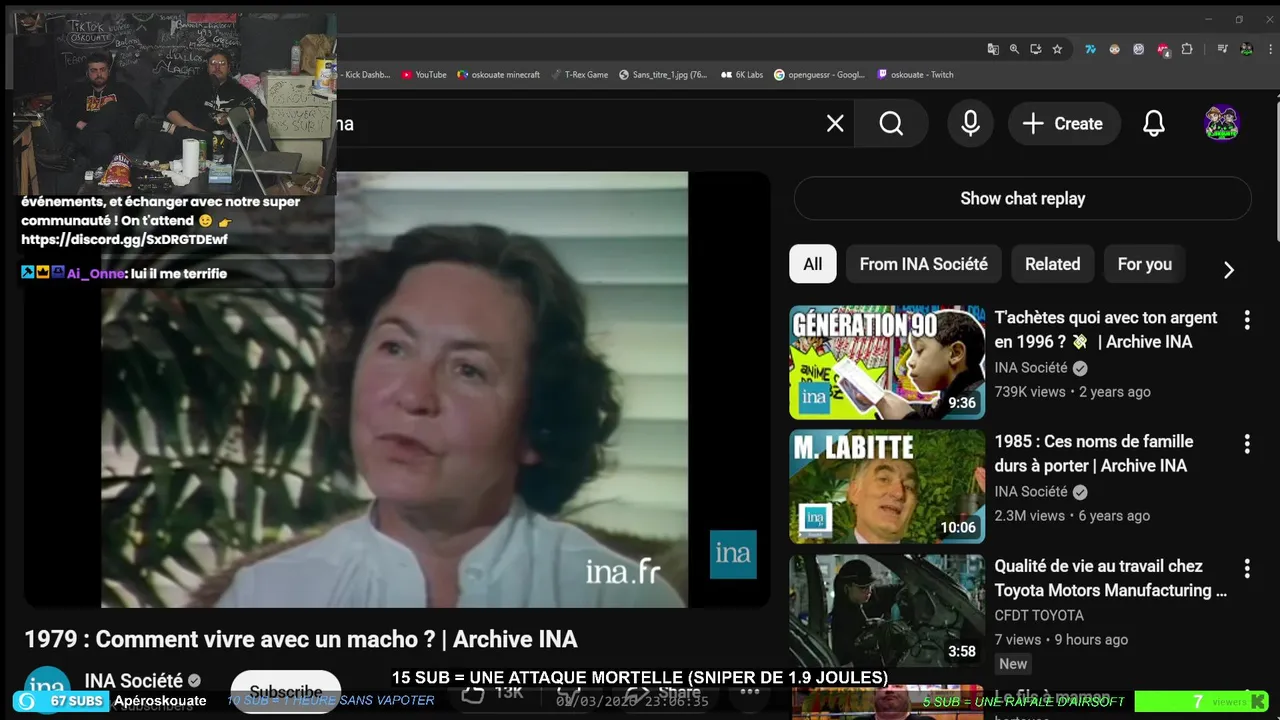The height and width of the screenshot is (720, 1280).
Task: Open title "1985 : Ces noms de famille durs à porter"
Action: pyautogui.click(x=1094, y=453)
